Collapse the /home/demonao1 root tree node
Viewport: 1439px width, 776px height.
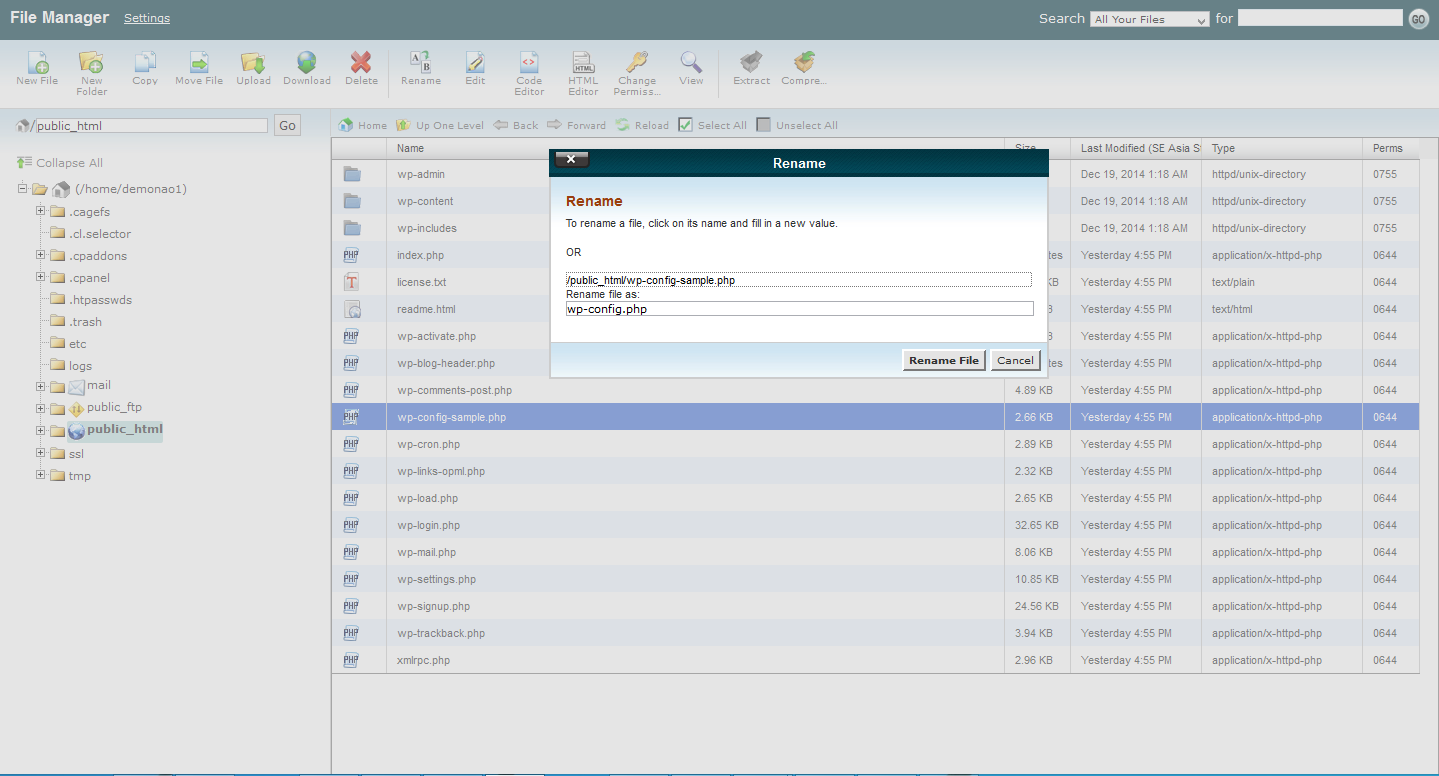pos(23,189)
